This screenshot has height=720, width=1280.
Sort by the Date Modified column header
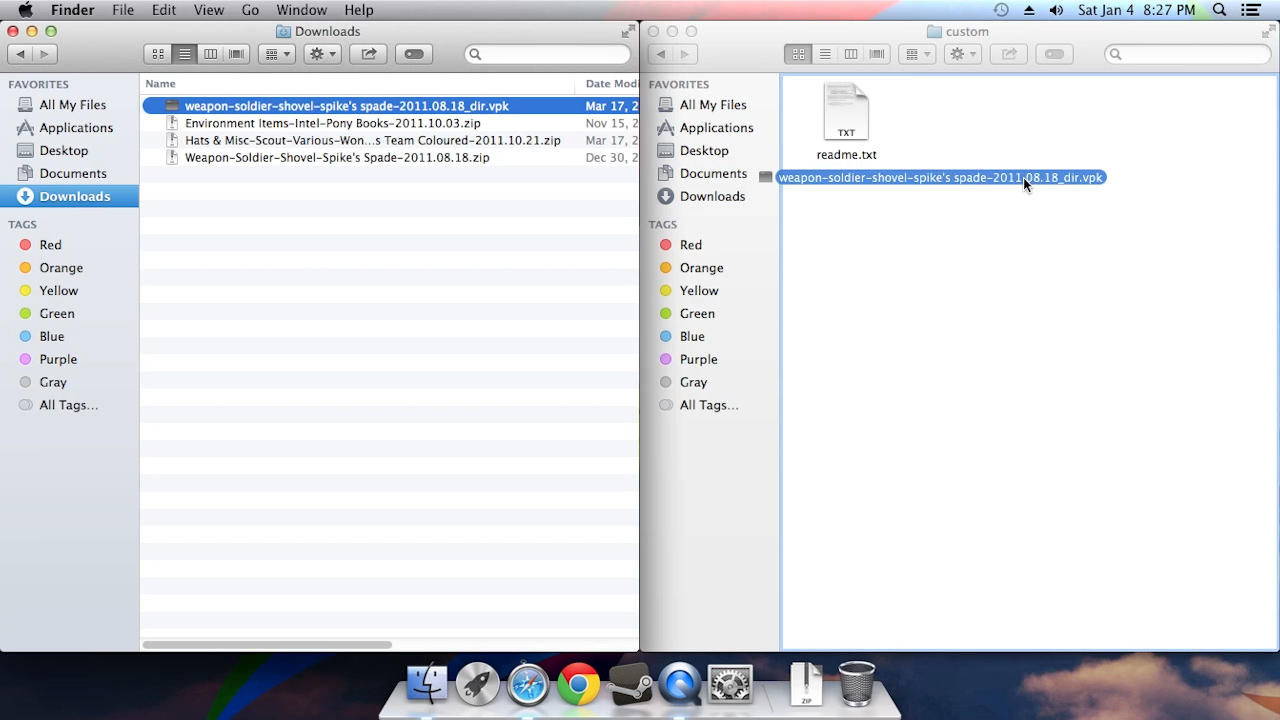[x=608, y=84]
